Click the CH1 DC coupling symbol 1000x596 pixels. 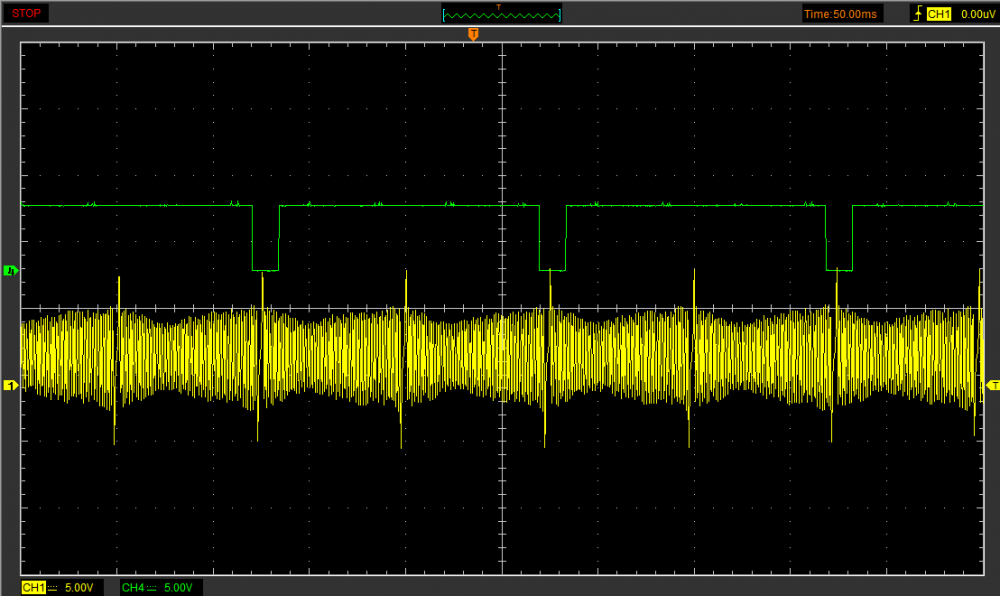point(53,587)
